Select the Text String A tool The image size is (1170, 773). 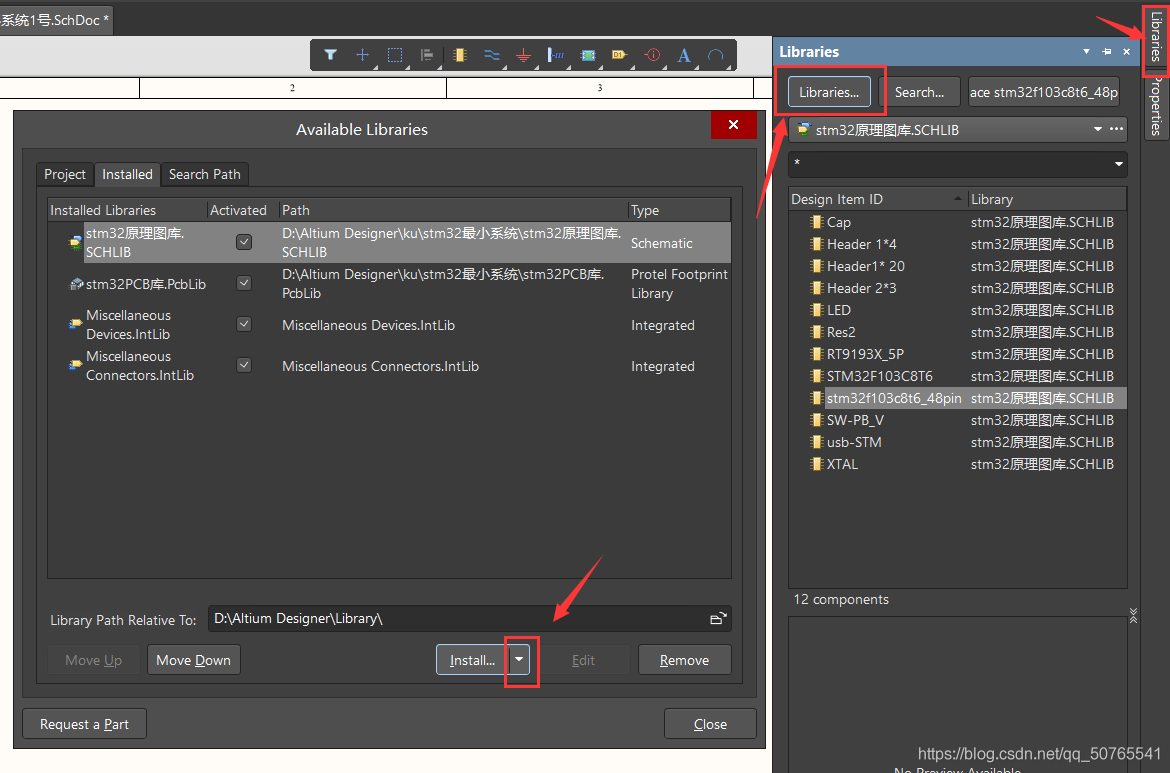[683, 54]
